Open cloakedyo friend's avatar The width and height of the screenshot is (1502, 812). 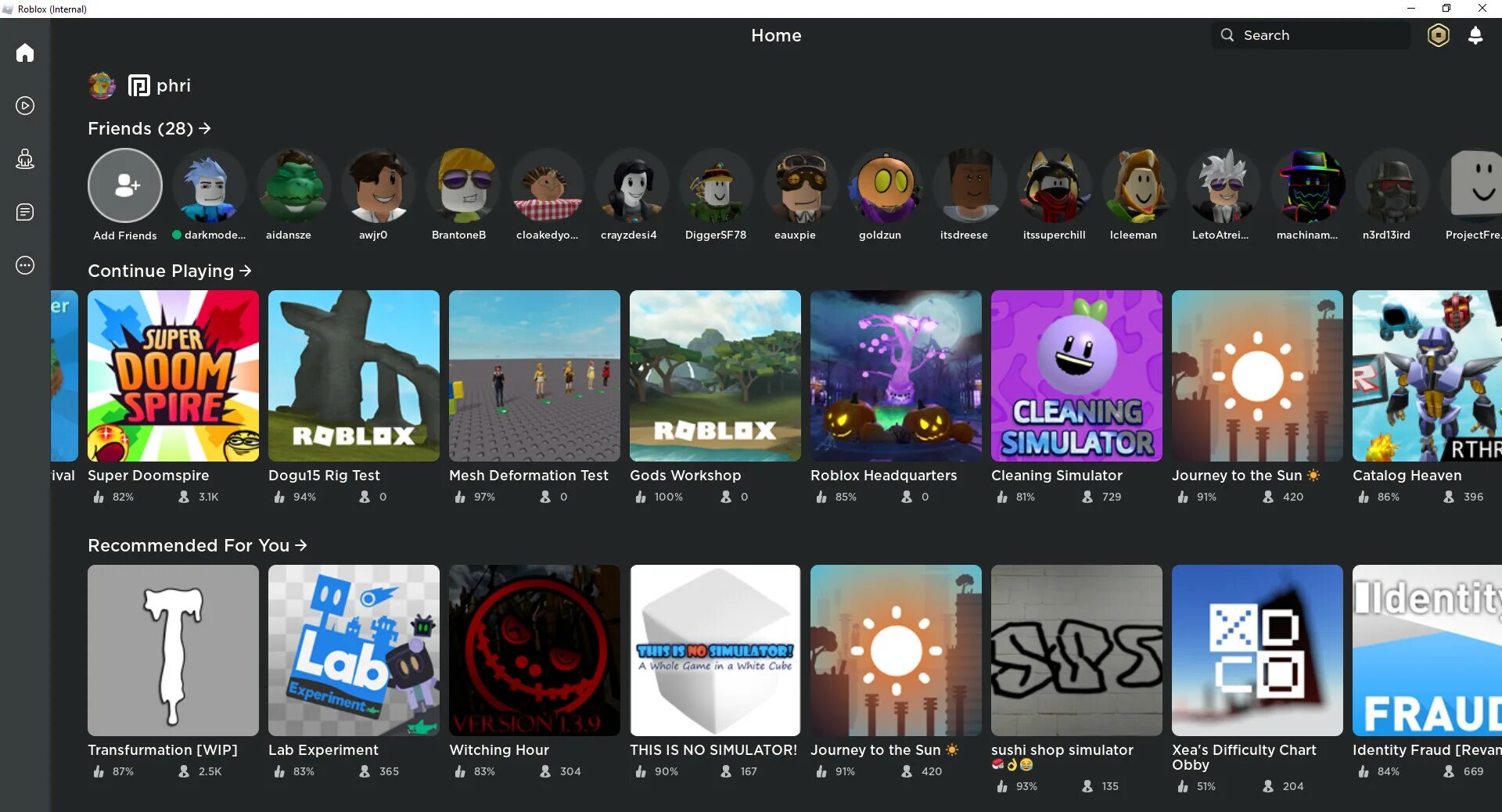(x=548, y=185)
